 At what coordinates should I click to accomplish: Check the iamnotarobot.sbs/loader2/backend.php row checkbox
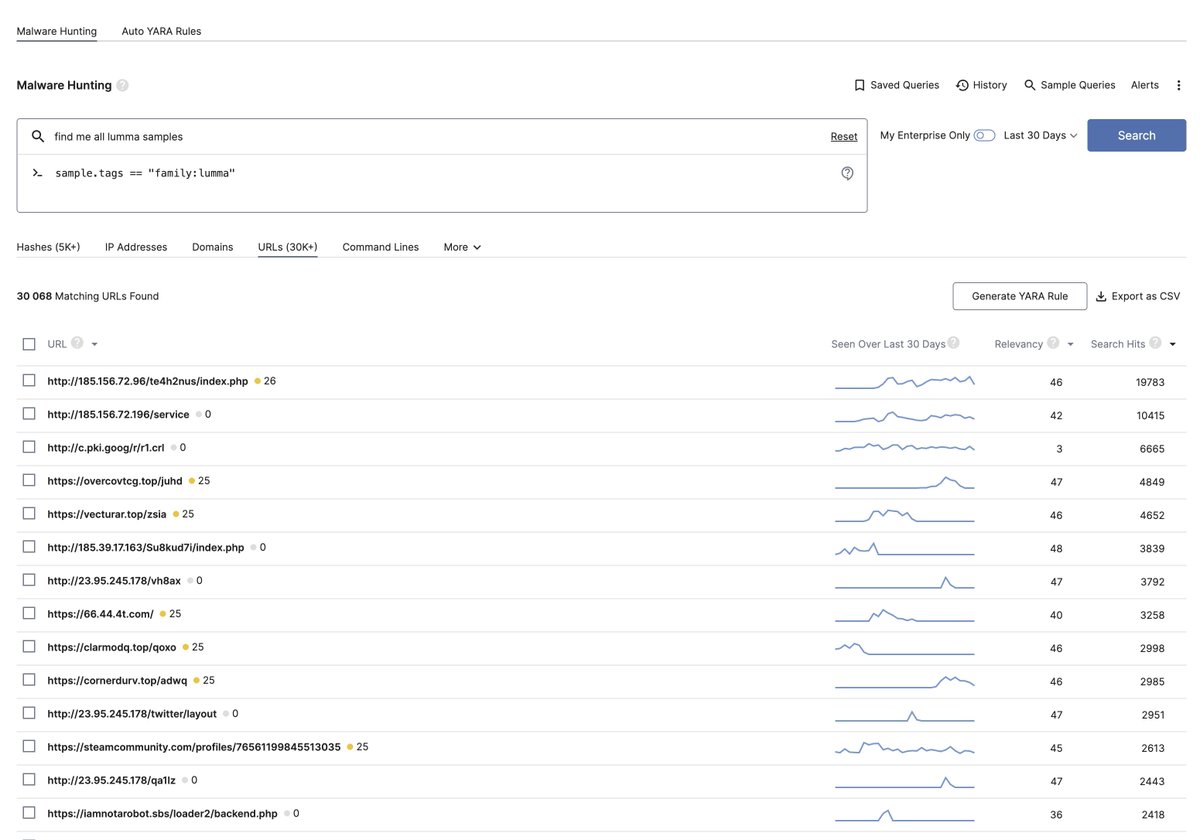tap(29, 813)
